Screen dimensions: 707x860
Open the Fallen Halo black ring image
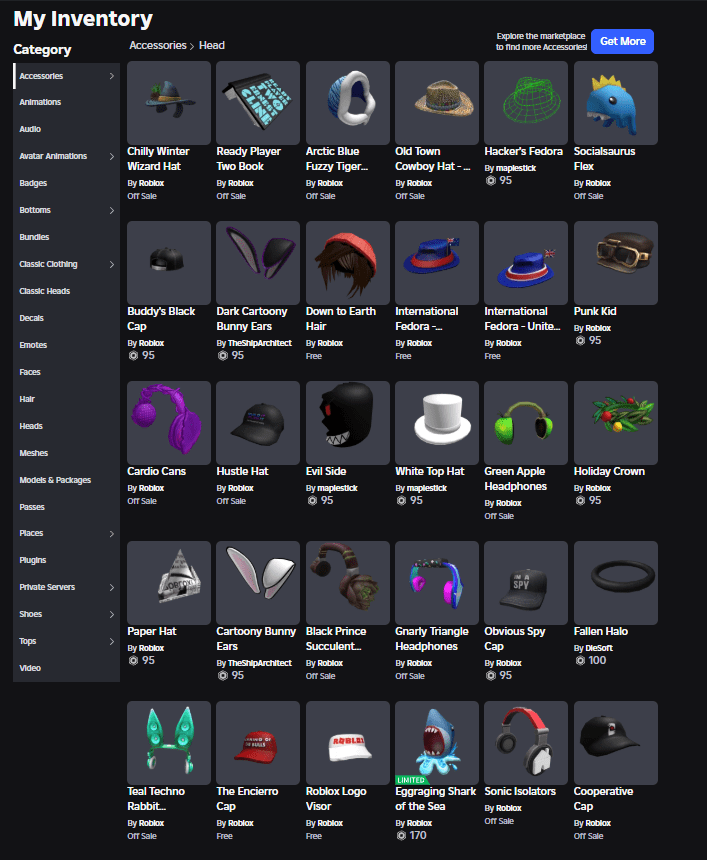pos(616,583)
